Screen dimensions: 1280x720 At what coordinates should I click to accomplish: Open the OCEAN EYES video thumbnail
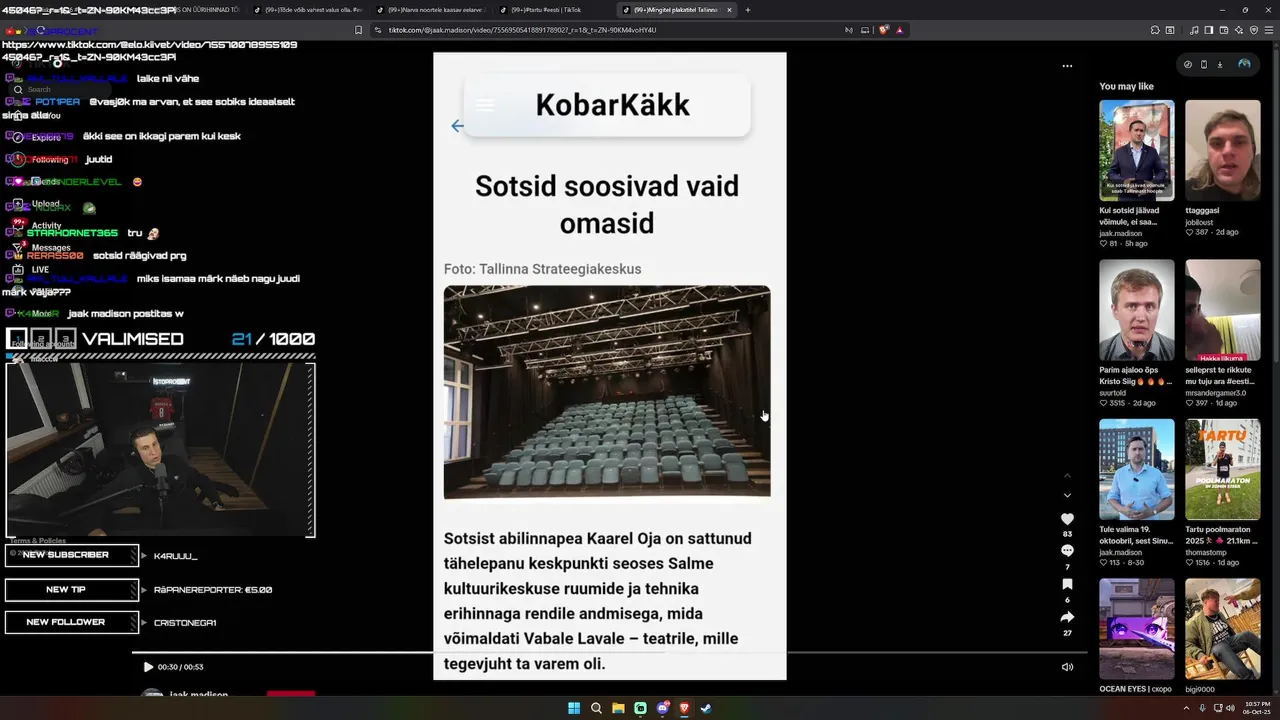point(1137,629)
